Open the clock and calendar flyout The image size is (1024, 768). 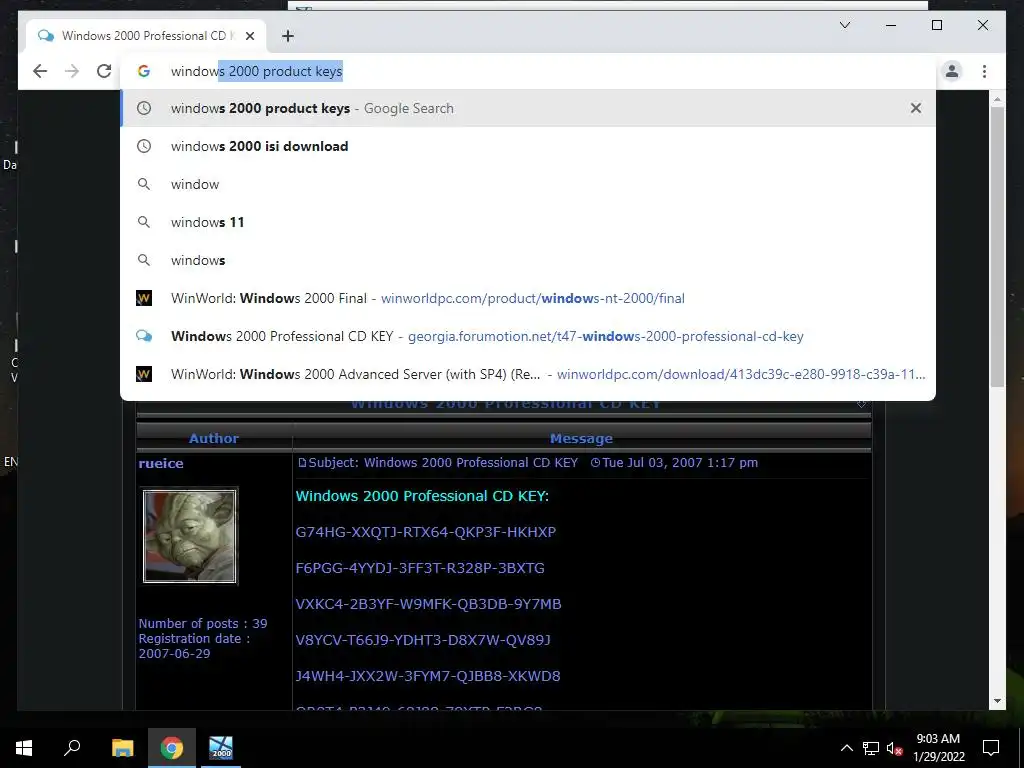(x=938, y=748)
